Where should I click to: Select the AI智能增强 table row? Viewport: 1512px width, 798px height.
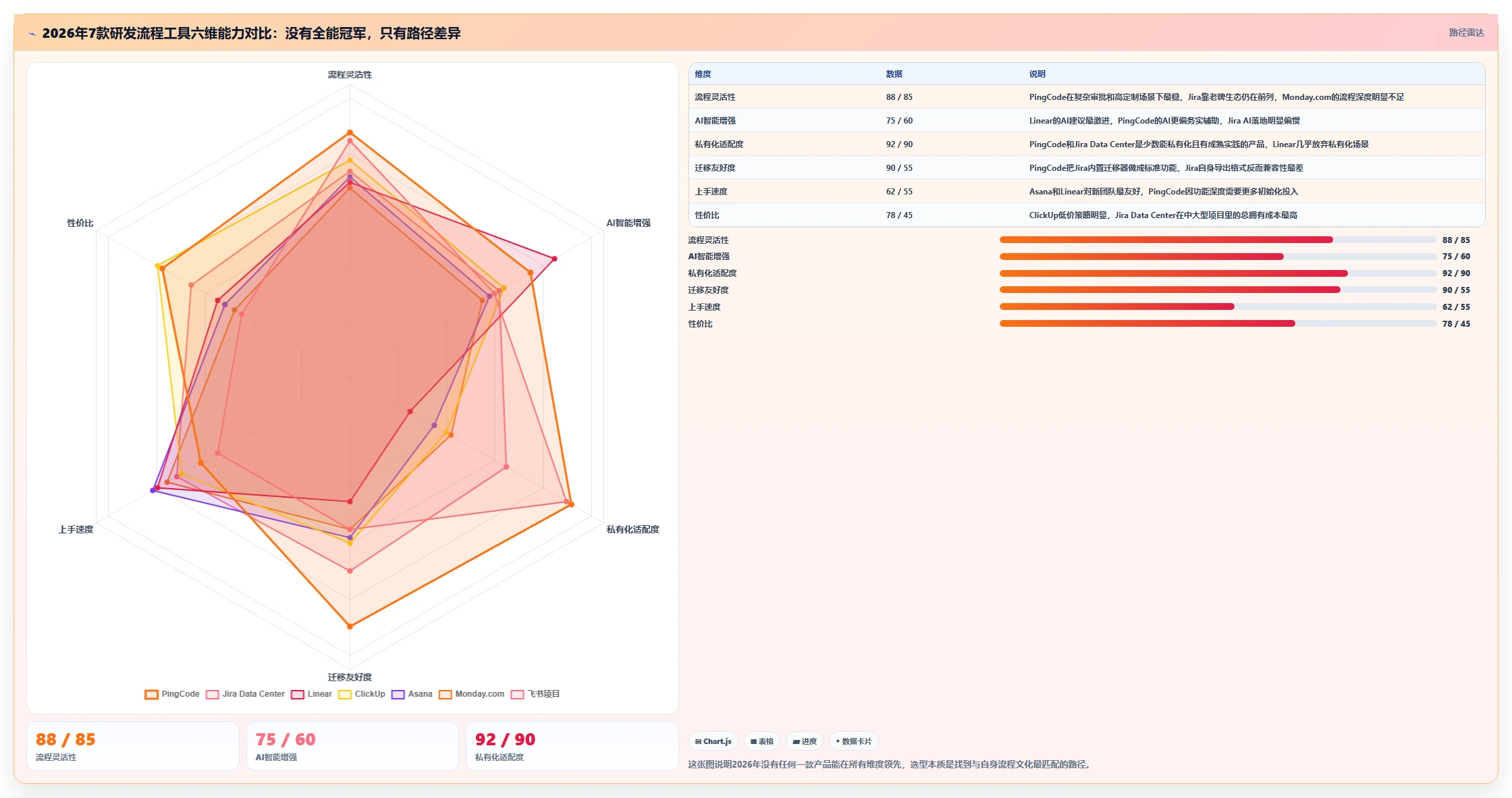[x=1087, y=121]
